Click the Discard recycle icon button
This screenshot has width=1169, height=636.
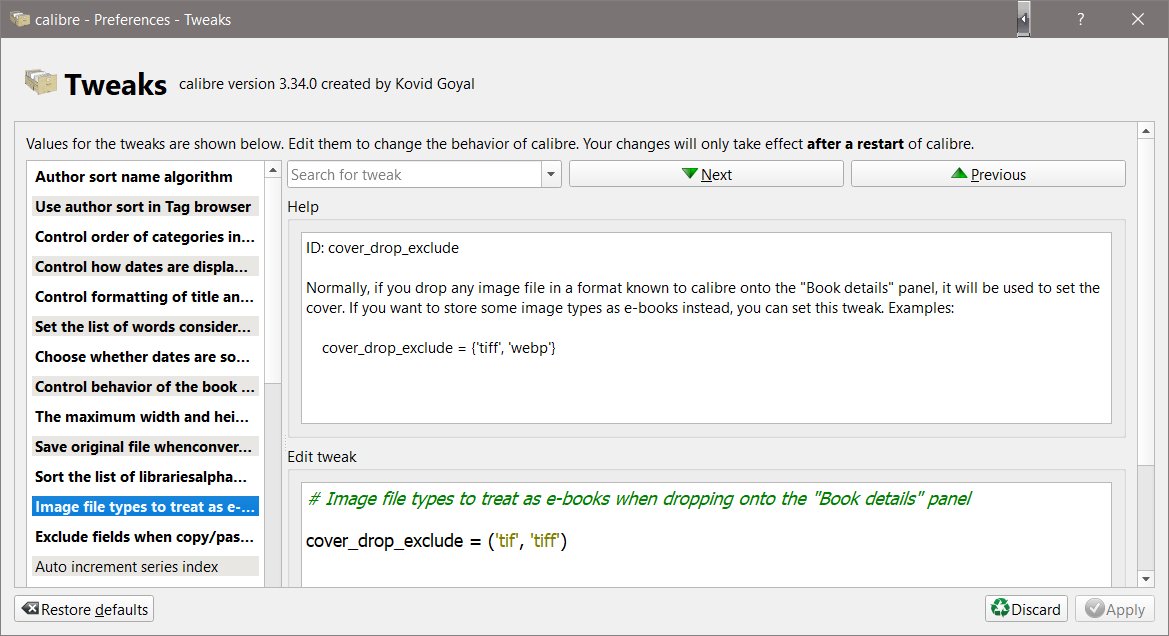[x=1026, y=609]
